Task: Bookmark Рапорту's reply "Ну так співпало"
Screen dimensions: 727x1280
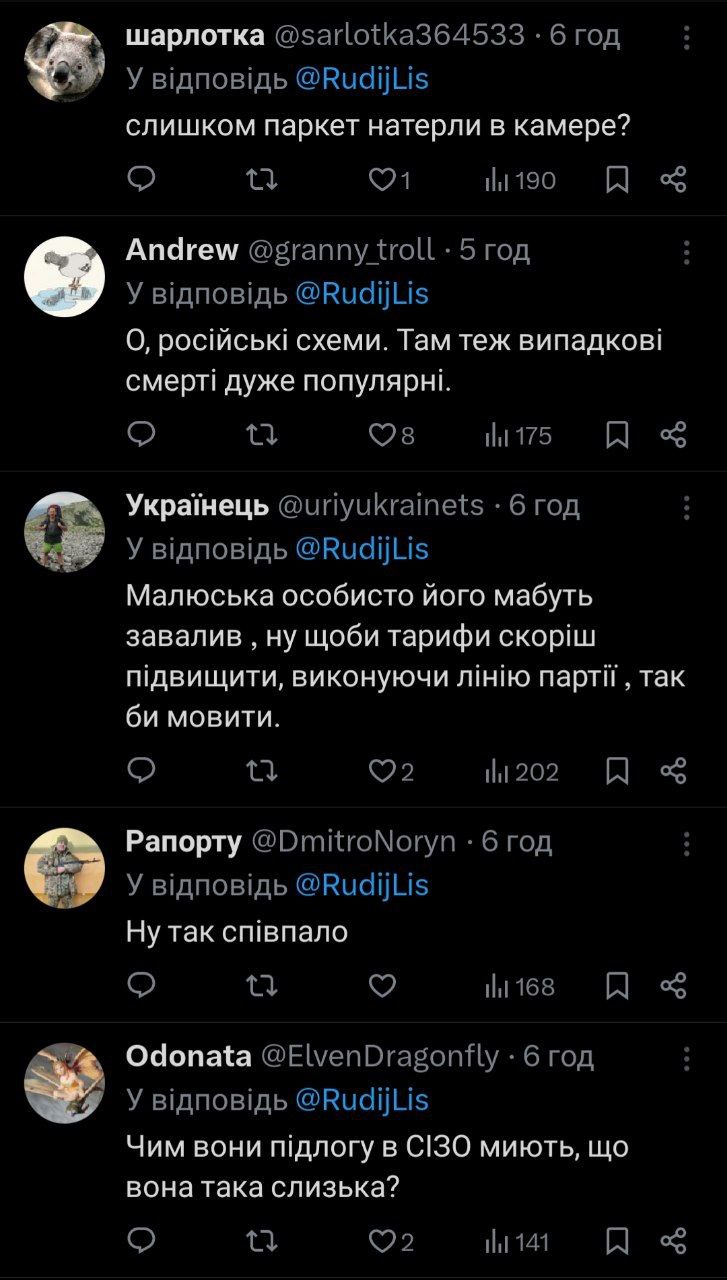Action: [x=618, y=987]
